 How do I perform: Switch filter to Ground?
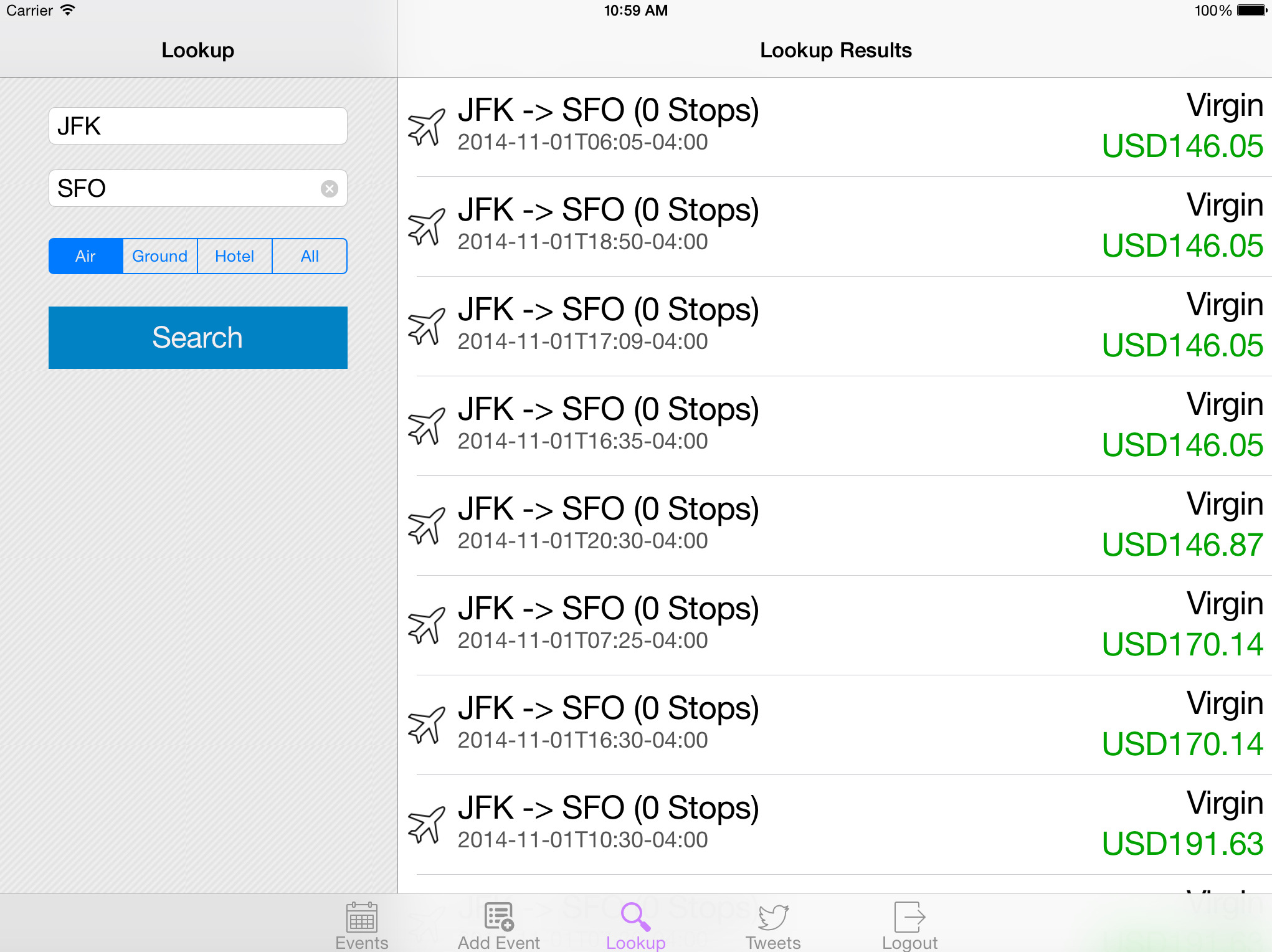coord(160,256)
